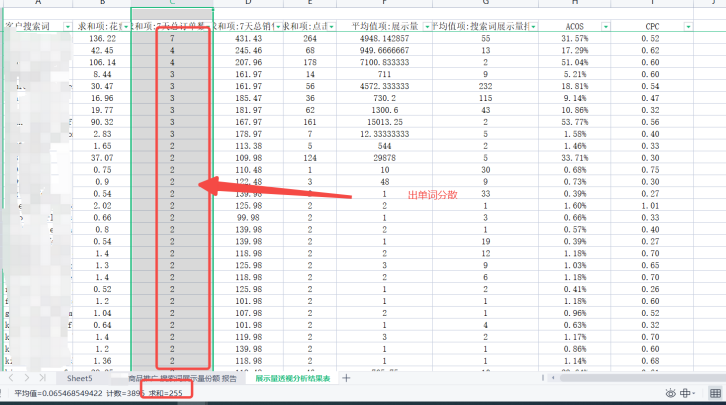Expand the ACOS column filter dropdown

(x=595, y=25)
